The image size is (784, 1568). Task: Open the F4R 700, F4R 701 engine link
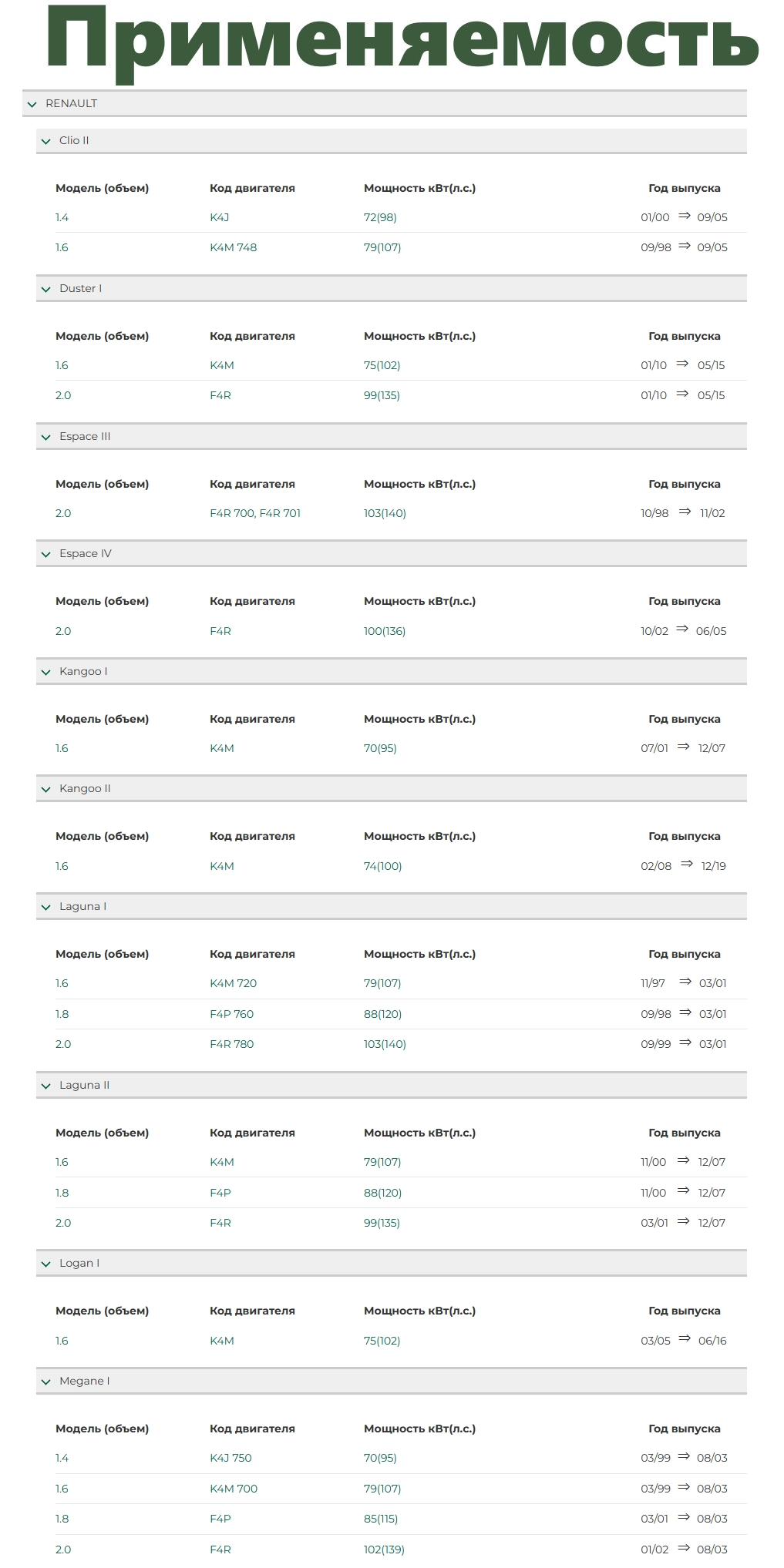255,513
